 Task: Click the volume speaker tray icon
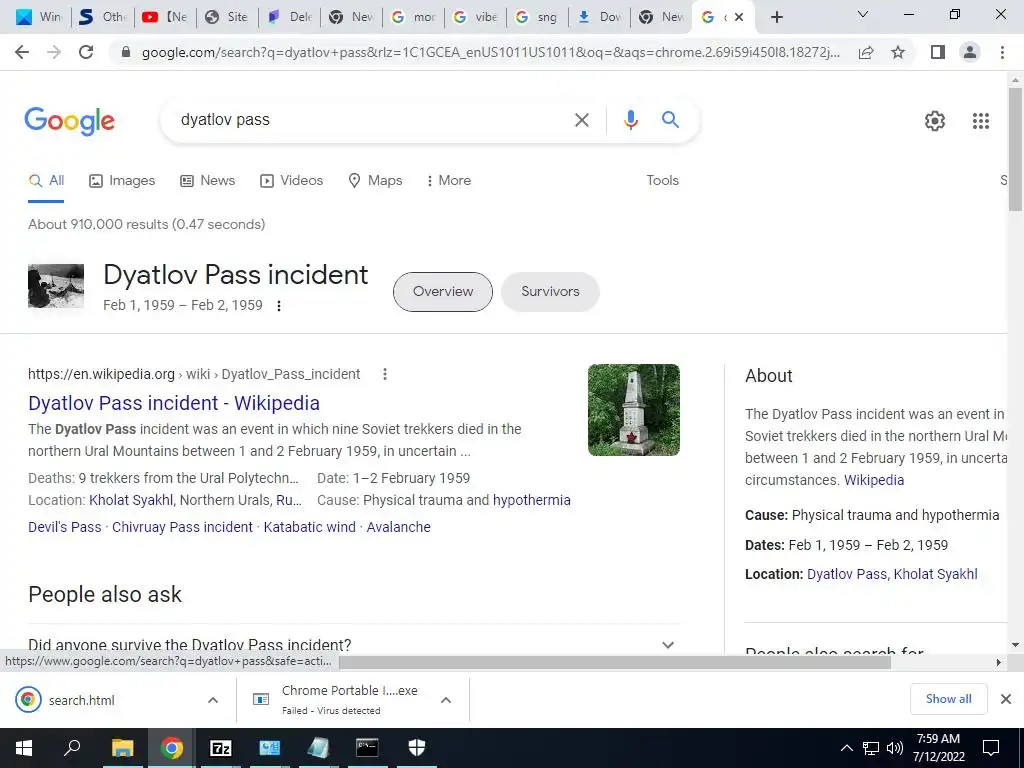click(x=895, y=748)
